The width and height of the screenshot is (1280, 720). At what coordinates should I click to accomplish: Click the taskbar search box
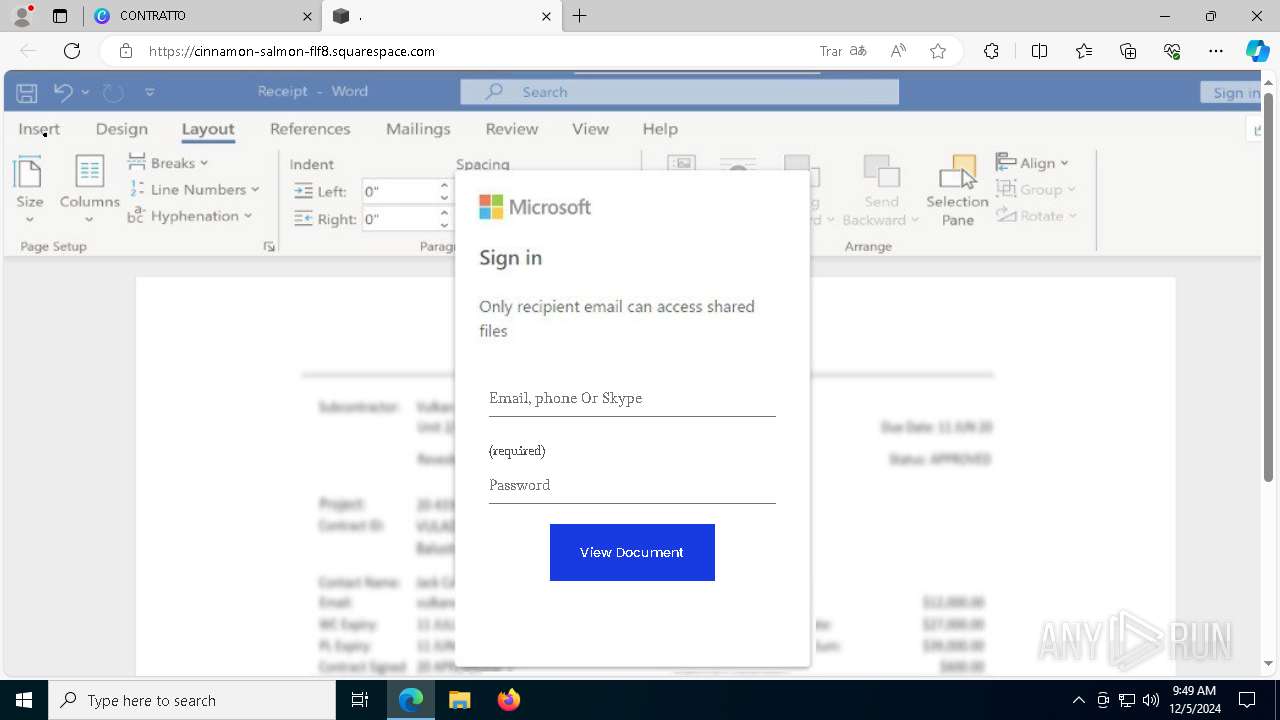point(192,700)
